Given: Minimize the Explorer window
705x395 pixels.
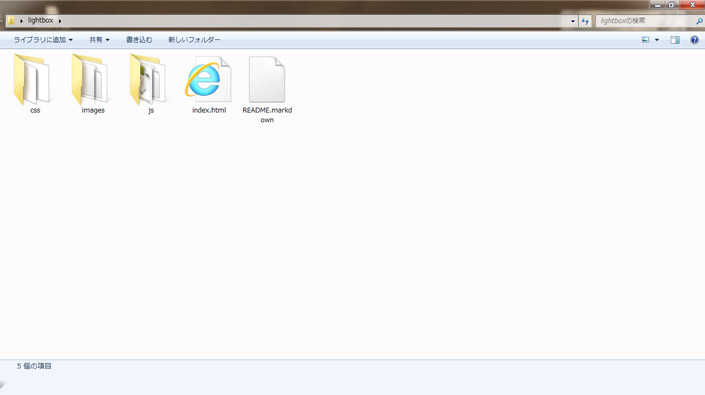Looking at the screenshot, I should click(657, 5).
